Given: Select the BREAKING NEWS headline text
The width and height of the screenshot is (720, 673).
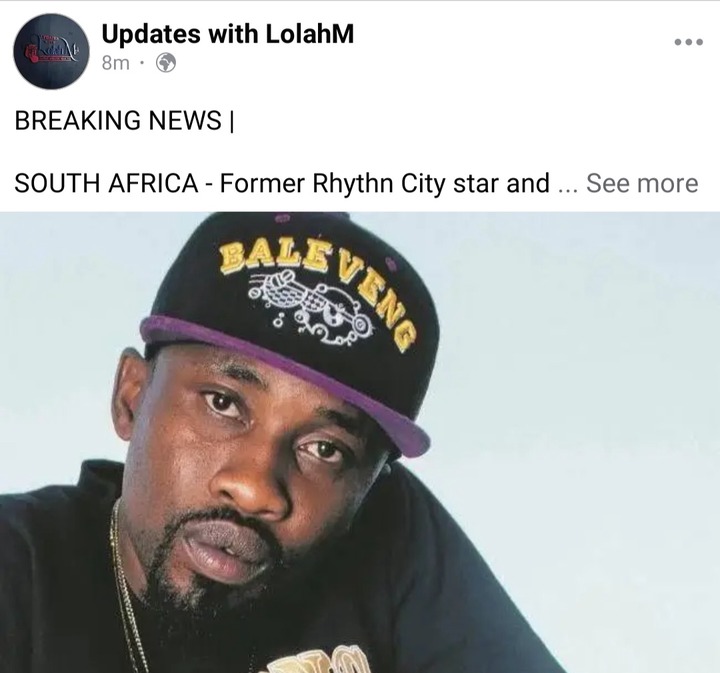Looking at the screenshot, I should (124, 120).
